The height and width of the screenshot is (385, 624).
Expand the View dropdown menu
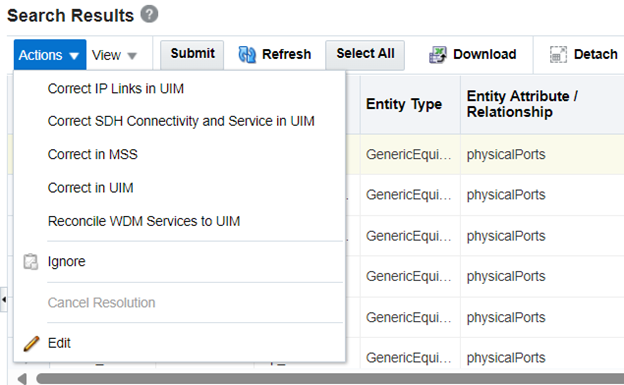point(115,55)
